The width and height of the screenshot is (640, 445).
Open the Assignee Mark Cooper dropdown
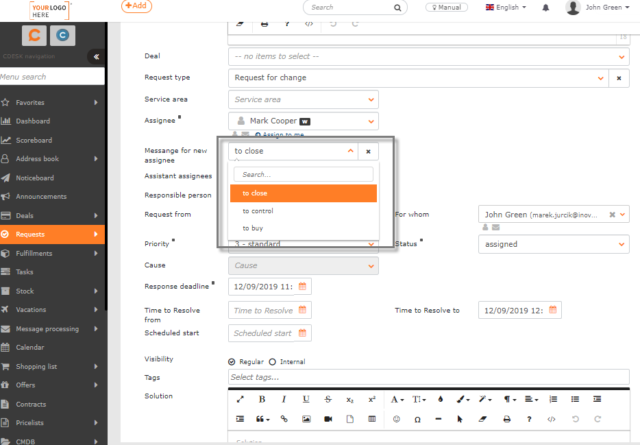(303, 121)
